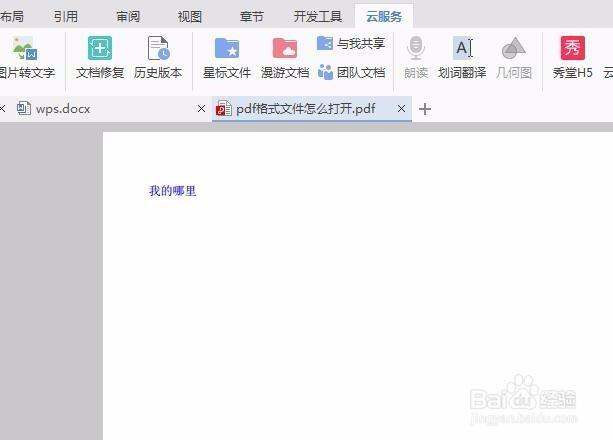Click the text 我的哪里 in the document
This screenshot has width=613, height=440.
click(172, 191)
